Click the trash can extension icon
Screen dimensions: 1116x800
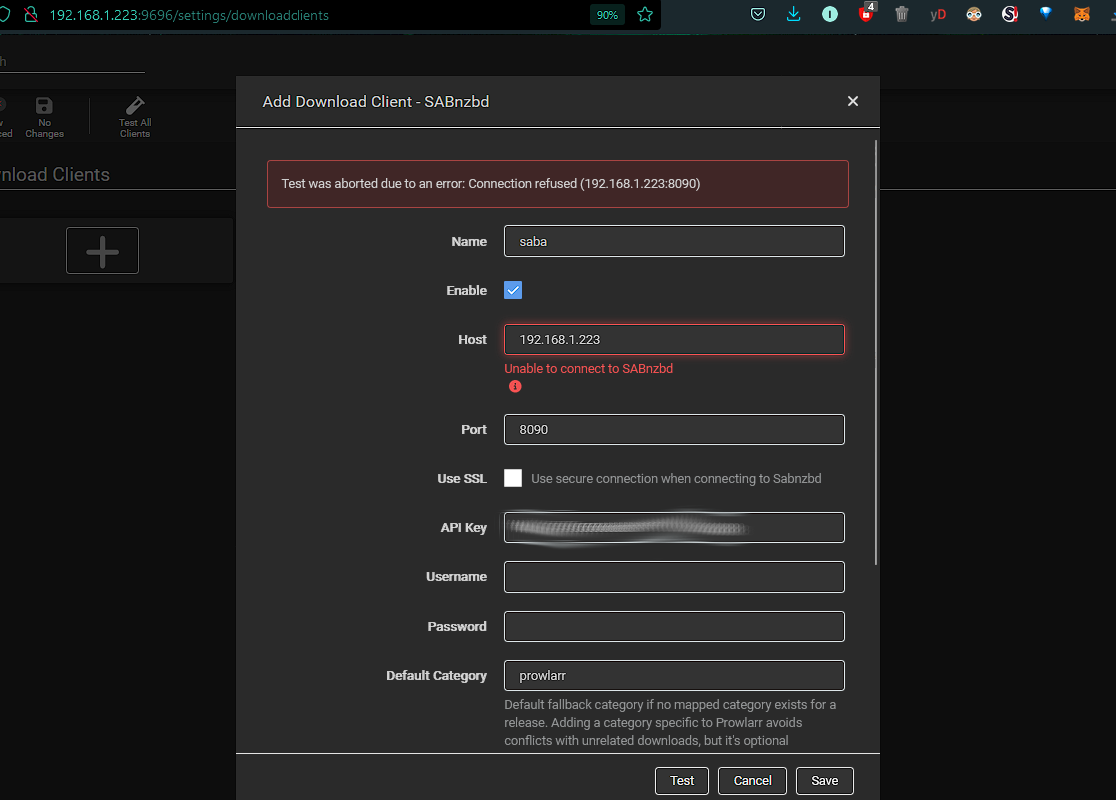(x=902, y=14)
